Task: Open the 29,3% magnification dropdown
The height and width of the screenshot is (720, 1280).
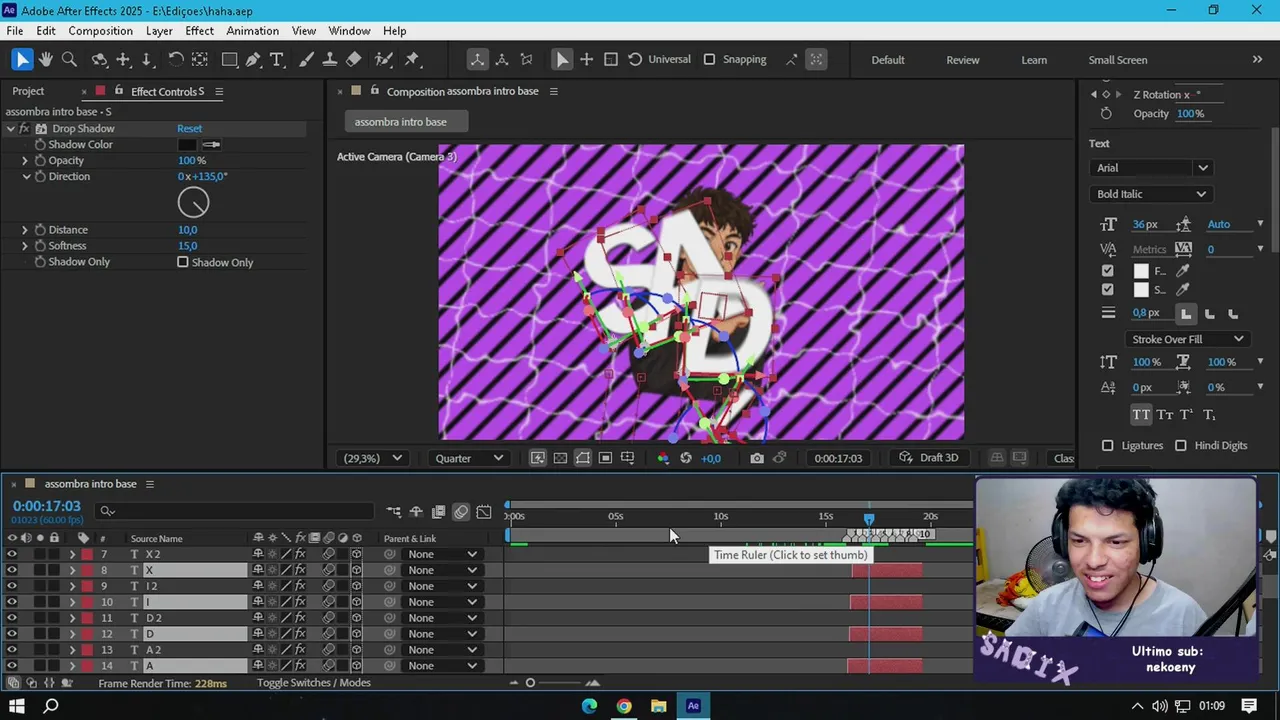Action: 372,458
